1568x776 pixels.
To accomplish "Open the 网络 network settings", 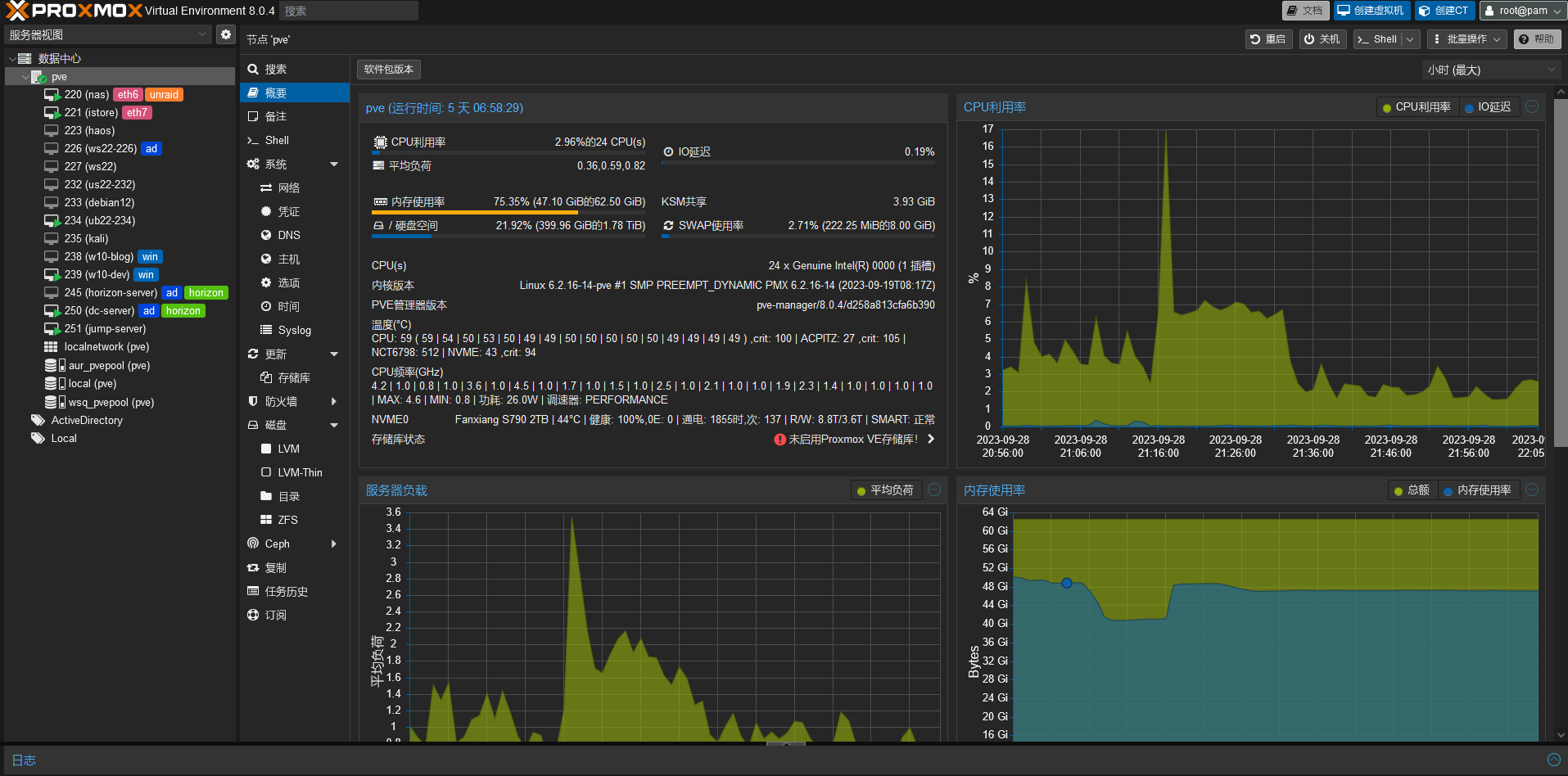I will point(295,188).
